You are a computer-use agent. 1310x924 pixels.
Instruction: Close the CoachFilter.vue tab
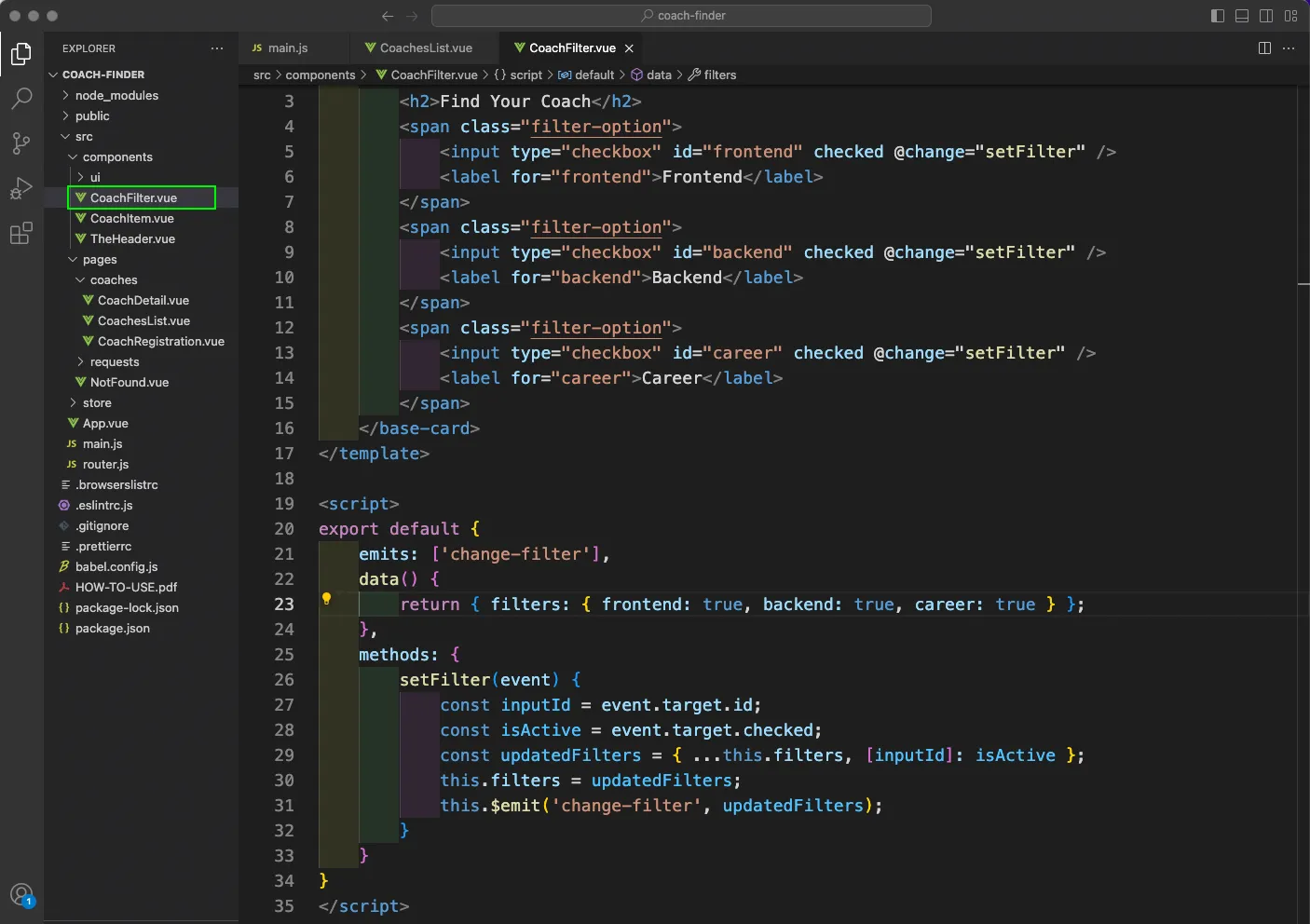629,48
